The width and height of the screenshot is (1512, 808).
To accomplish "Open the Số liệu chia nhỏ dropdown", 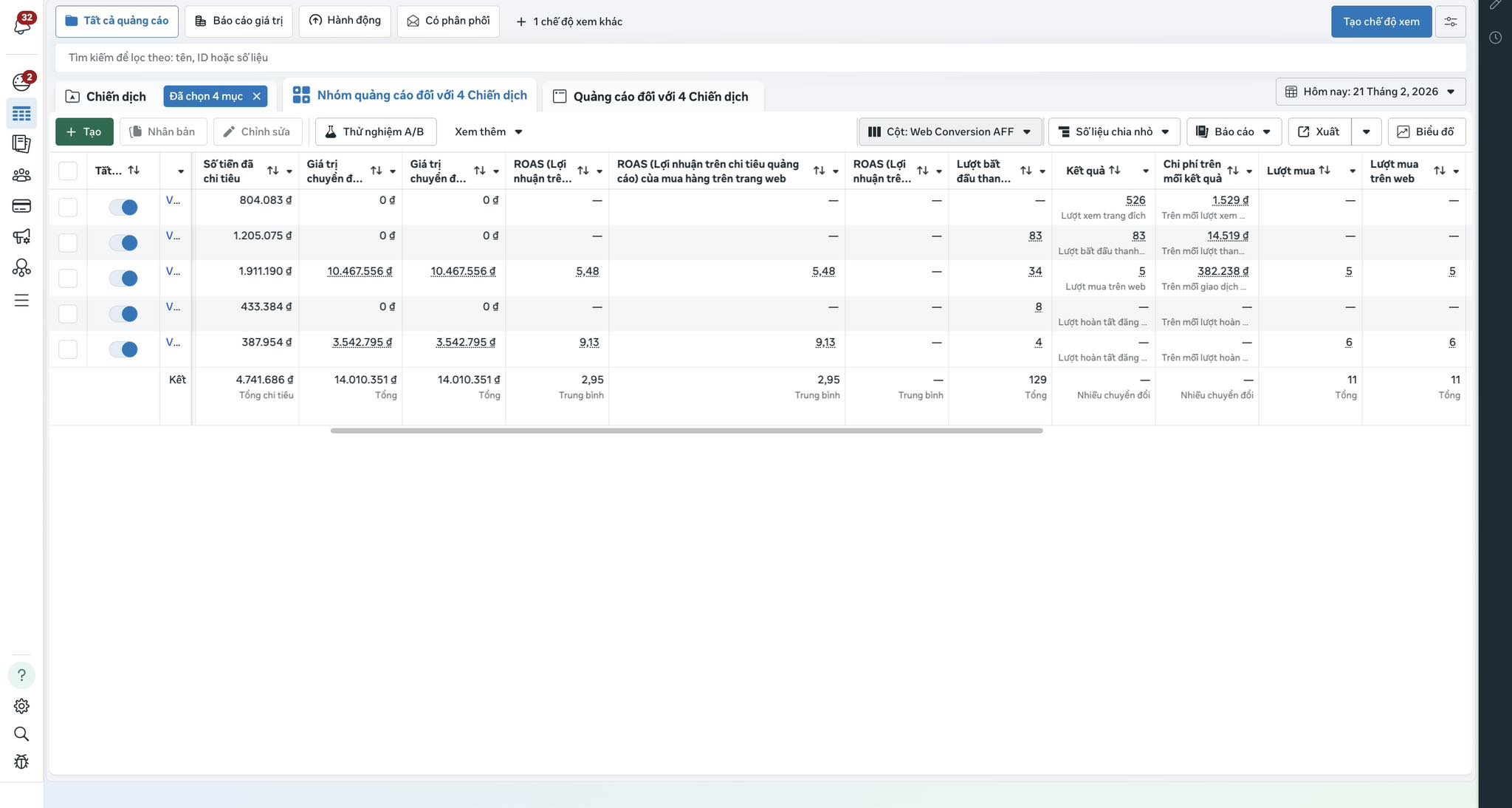I will point(1113,131).
